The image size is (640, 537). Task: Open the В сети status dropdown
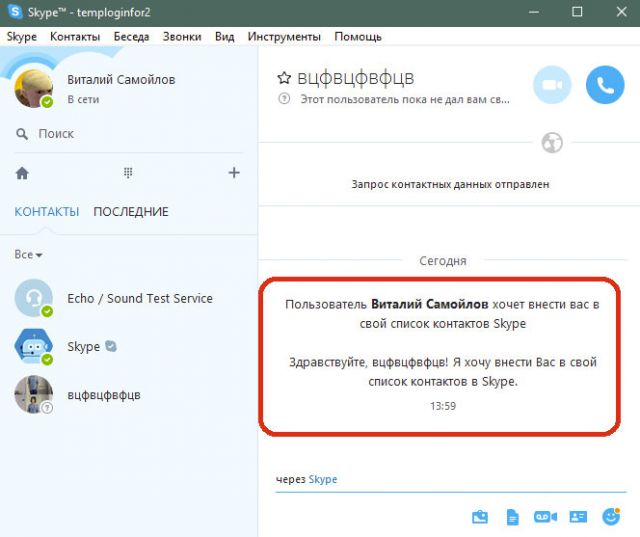point(83,100)
